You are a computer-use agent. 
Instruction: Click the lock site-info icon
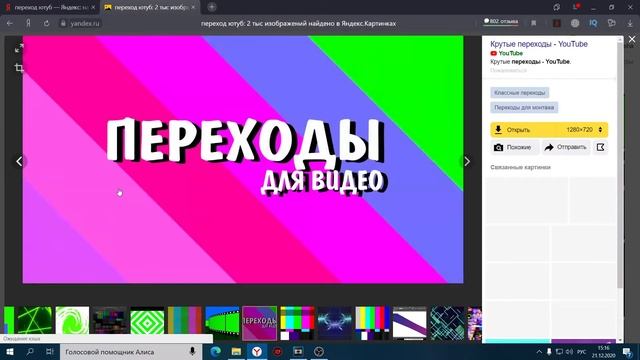tap(63, 23)
